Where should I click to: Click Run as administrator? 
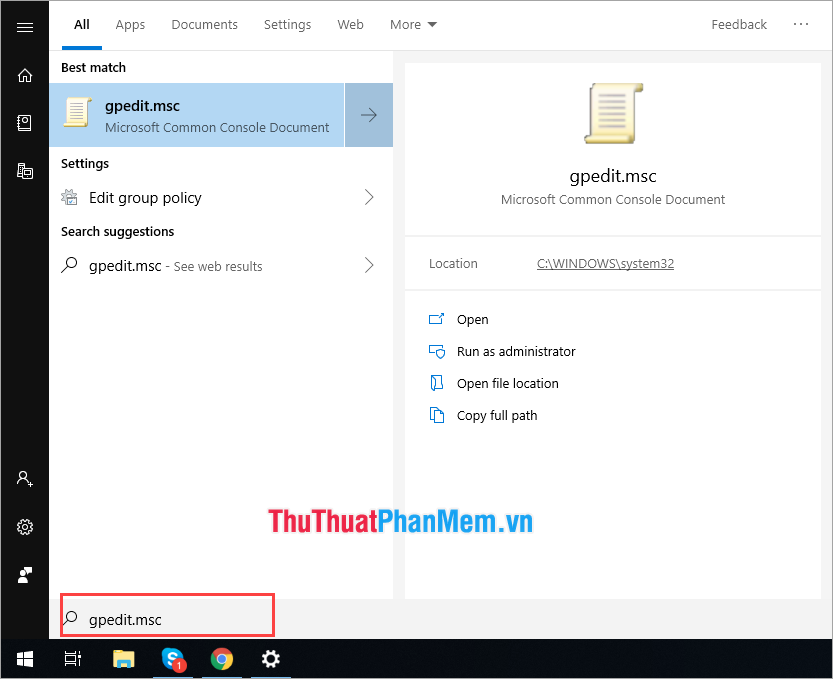pyautogui.click(x=516, y=351)
